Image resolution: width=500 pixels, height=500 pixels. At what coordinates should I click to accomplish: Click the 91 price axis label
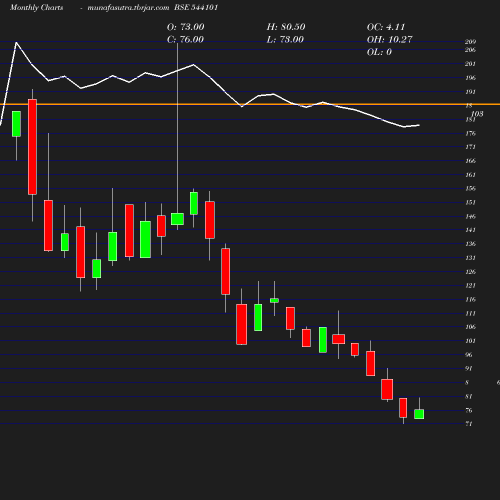(469, 368)
